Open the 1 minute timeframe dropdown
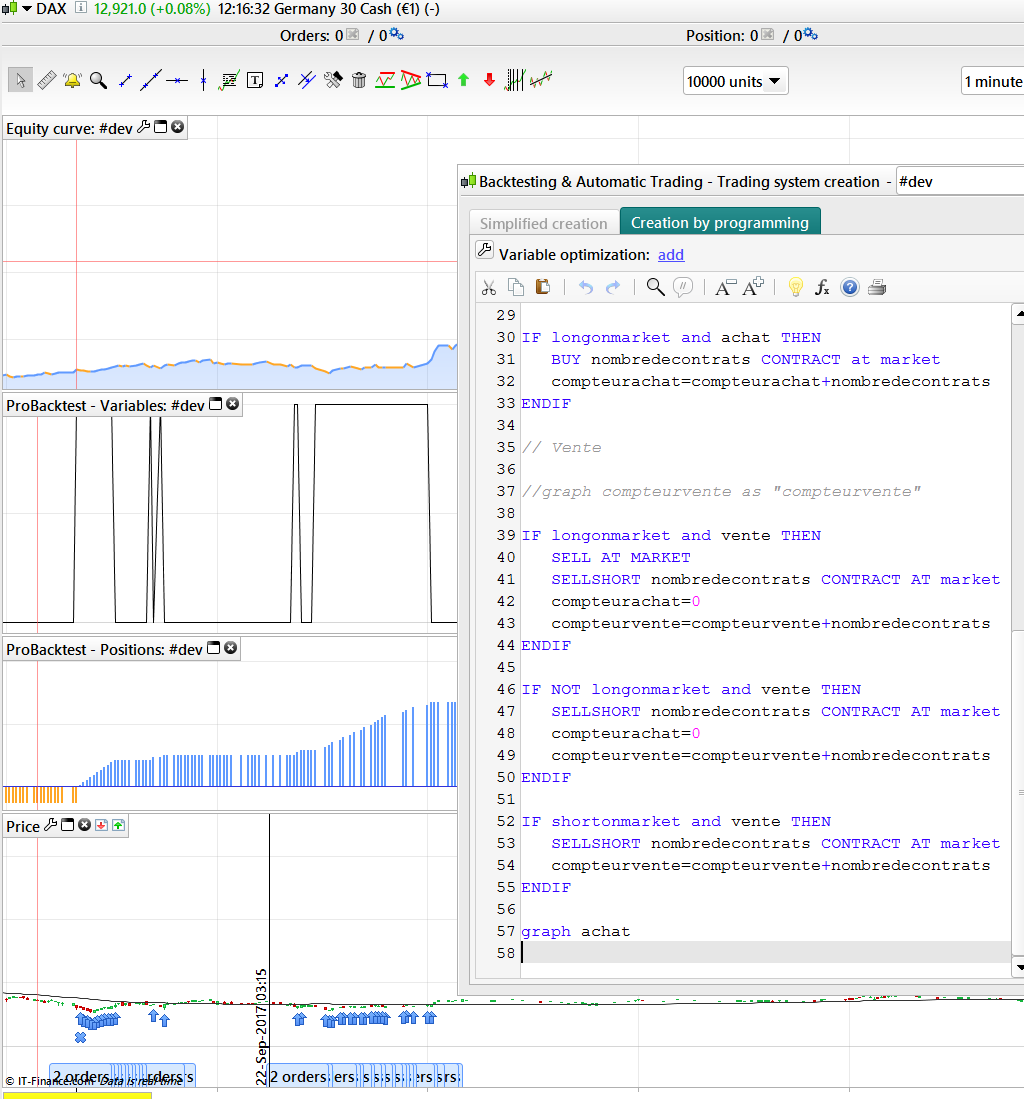The height and width of the screenshot is (1099, 1024). click(x=992, y=82)
